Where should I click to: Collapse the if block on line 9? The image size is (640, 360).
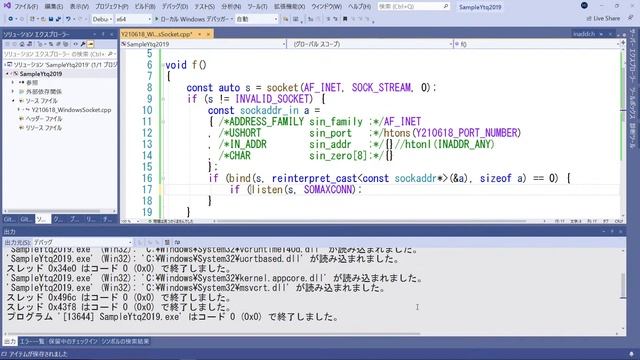[x=163, y=99]
